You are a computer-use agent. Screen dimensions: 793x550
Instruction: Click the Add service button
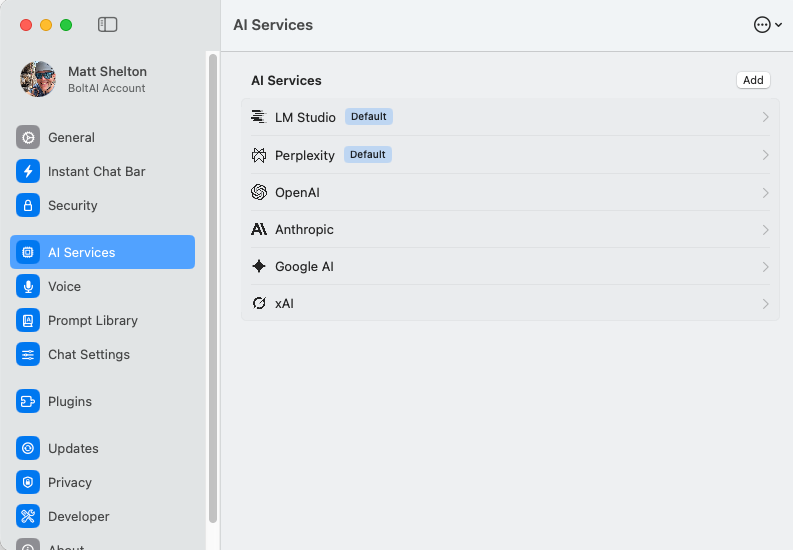coord(753,80)
